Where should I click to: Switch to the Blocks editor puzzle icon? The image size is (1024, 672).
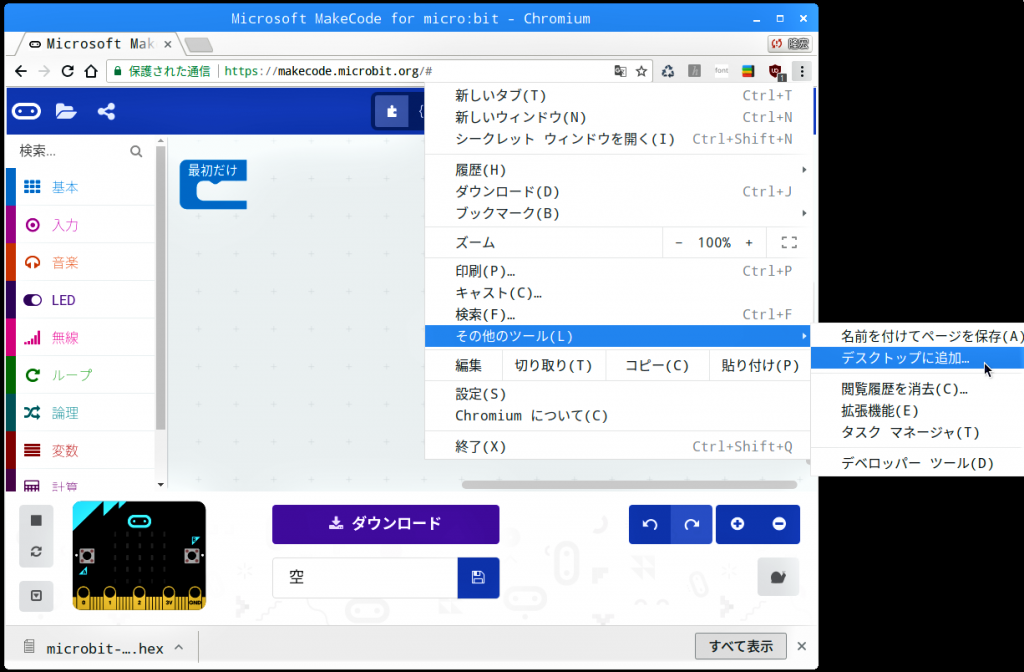click(x=392, y=112)
